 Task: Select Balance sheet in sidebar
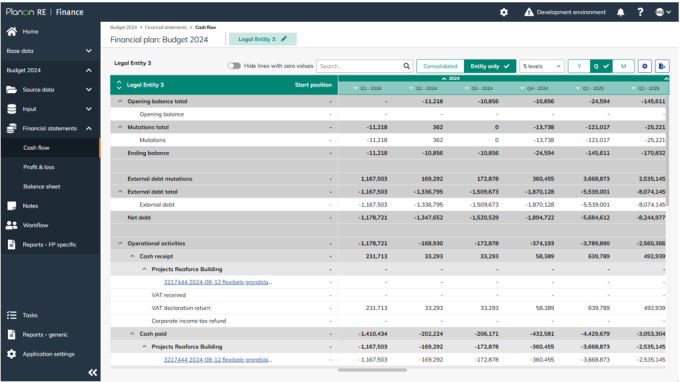click(x=42, y=186)
